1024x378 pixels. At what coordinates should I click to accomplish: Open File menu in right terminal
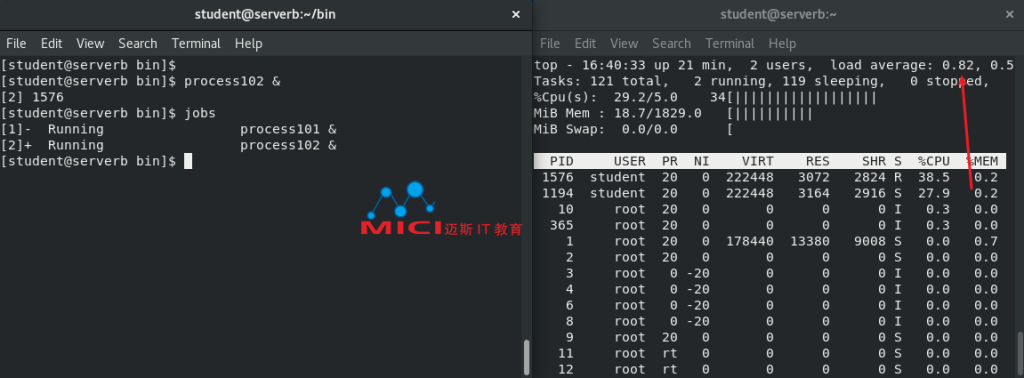550,44
